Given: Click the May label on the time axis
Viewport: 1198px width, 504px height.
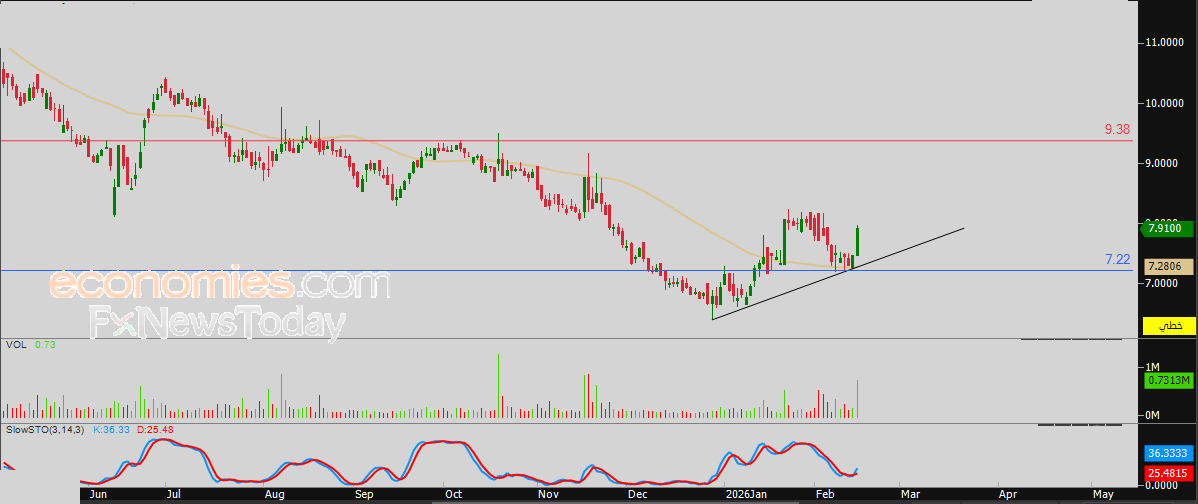Looking at the screenshot, I should click(1103, 494).
